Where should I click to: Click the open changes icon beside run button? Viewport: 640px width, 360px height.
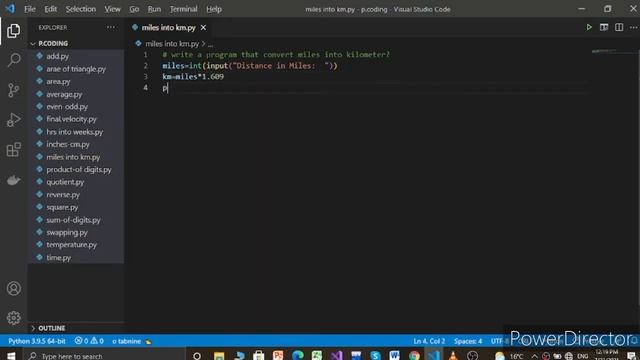[x=604, y=27]
